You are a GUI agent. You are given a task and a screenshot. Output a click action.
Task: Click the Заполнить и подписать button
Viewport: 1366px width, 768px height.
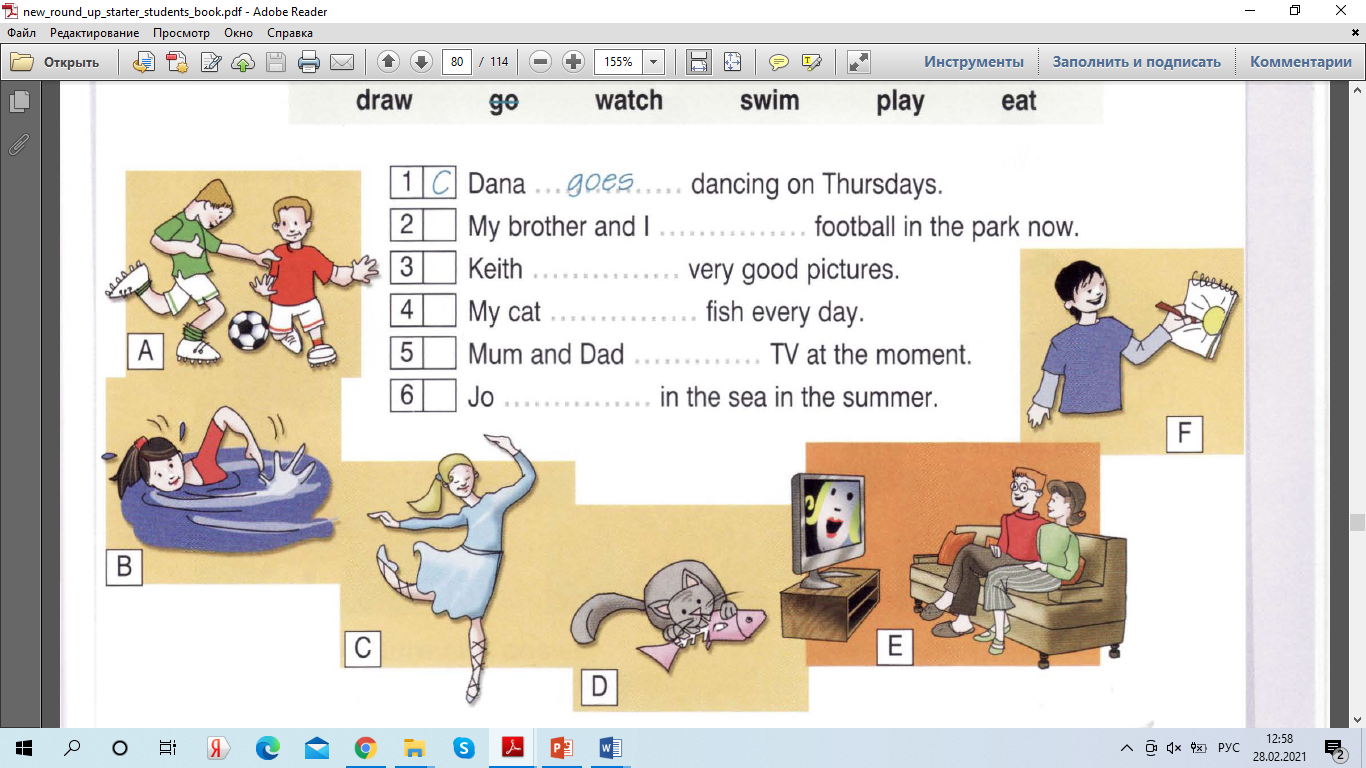pyautogui.click(x=1136, y=62)
